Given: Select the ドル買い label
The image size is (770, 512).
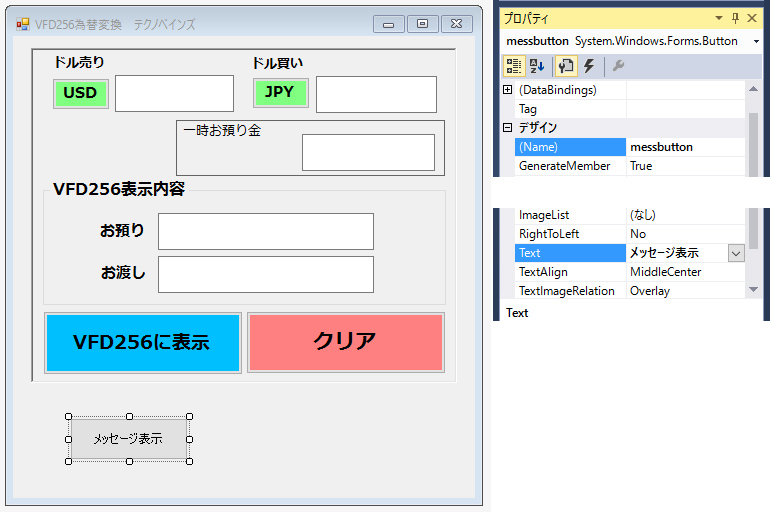Looking at the screenshot, I should tap(277, 63).
